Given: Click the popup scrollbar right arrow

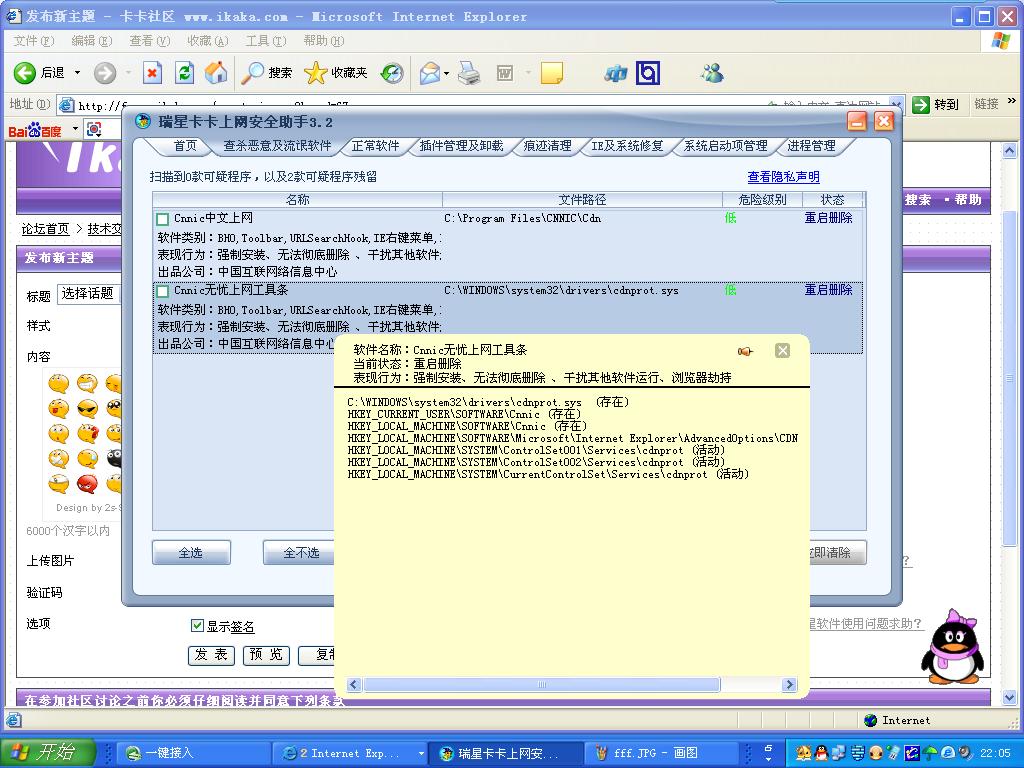Looking at the screenshot, I should [789, 684].
